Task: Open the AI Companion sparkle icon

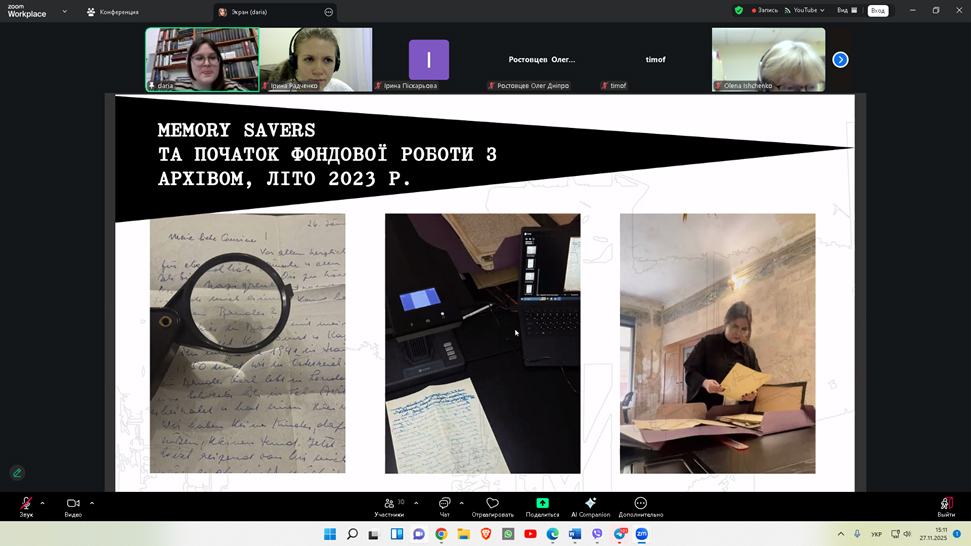Action: click(590, 504)
